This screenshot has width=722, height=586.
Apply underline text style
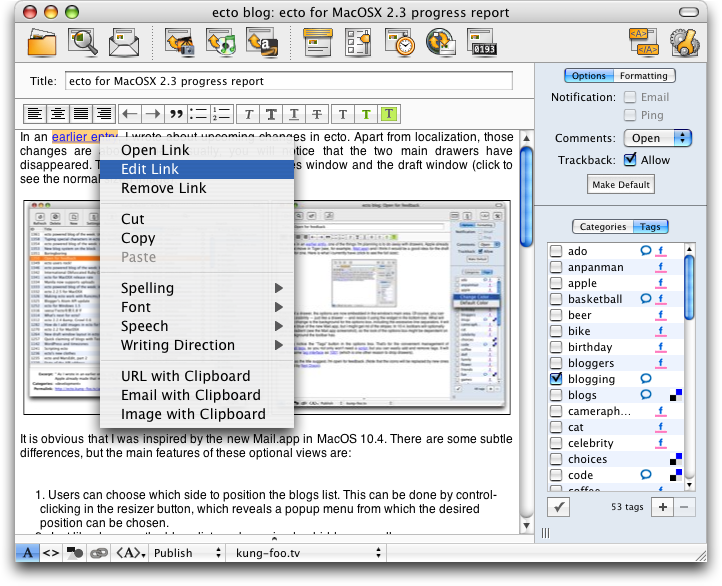(x=294, y=114)
